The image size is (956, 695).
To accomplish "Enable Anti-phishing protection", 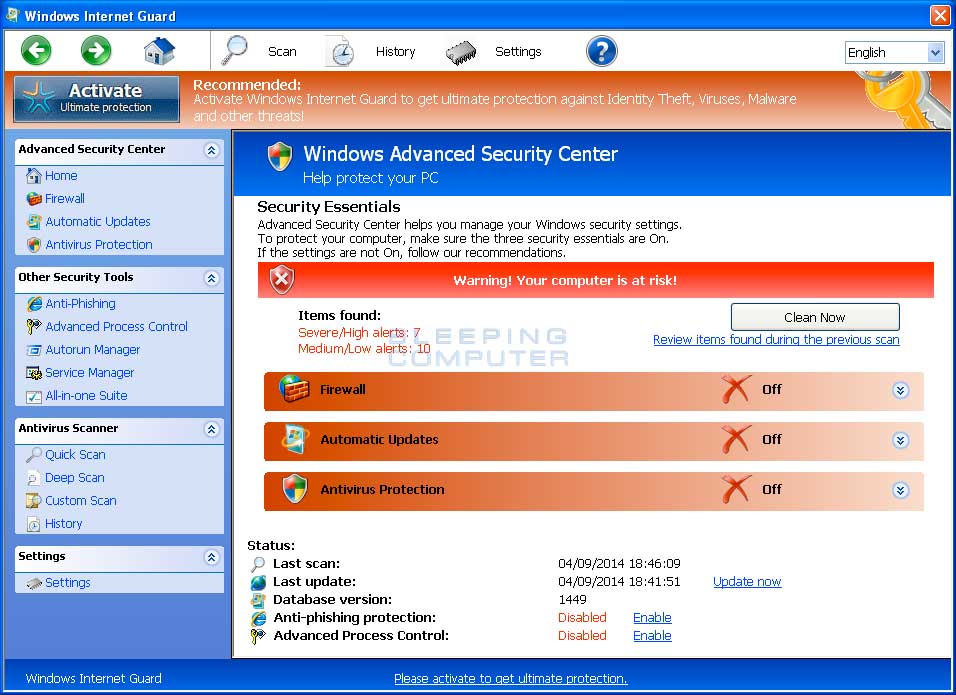I will (x=651, y=617).
